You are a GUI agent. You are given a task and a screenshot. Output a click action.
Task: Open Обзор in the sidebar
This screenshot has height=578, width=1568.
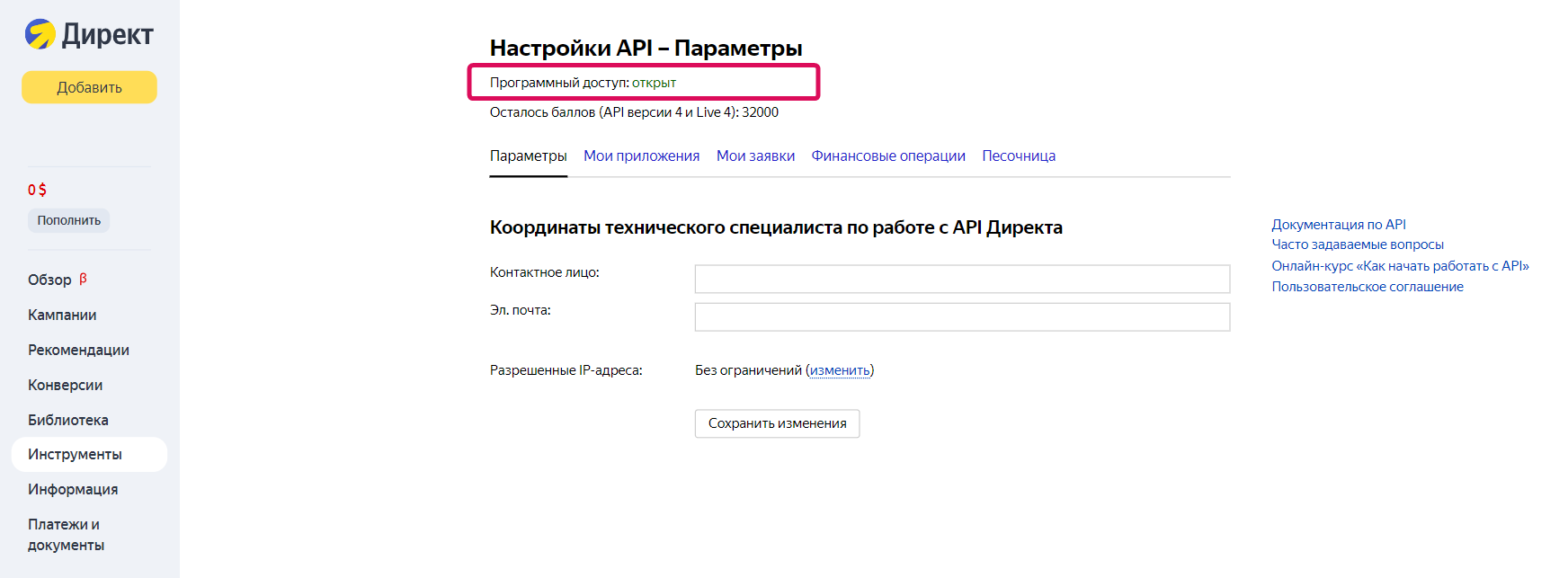pos(49,280)
